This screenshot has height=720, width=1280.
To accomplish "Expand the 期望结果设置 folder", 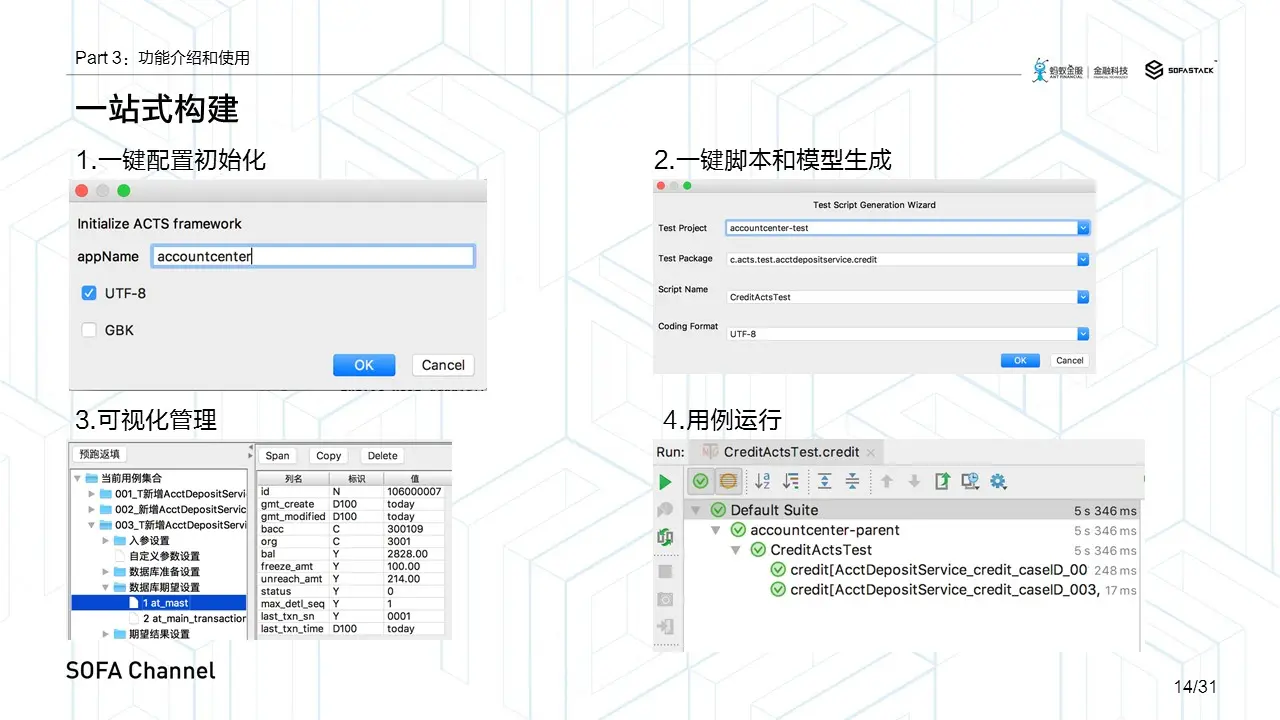I will [106, 634].
